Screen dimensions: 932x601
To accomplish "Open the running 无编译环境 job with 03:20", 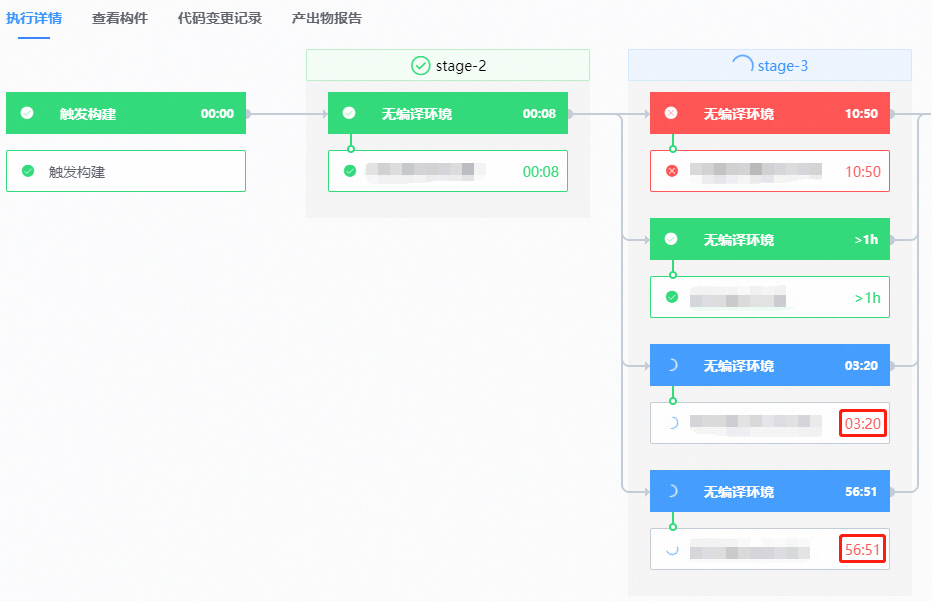I will point(770,365).
